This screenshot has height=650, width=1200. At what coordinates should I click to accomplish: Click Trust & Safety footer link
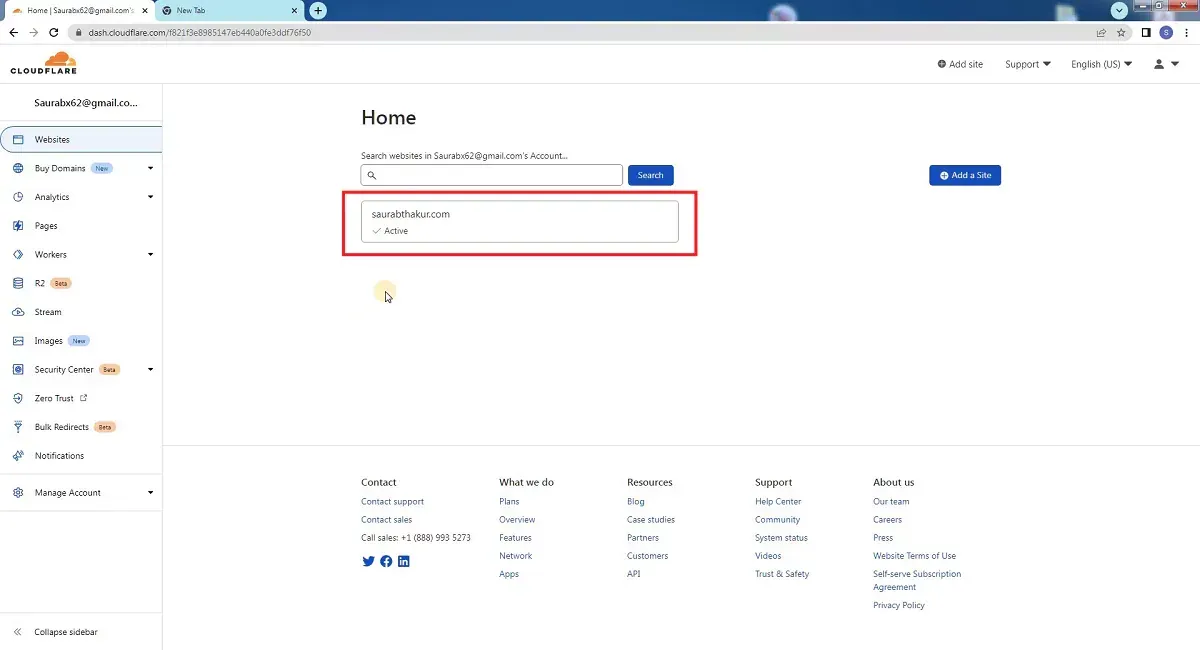coord(782,574)
